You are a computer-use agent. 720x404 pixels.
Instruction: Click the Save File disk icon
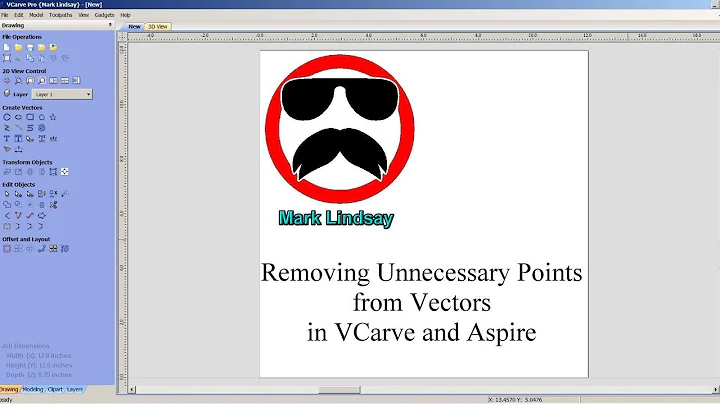click(x=30, y=47)
